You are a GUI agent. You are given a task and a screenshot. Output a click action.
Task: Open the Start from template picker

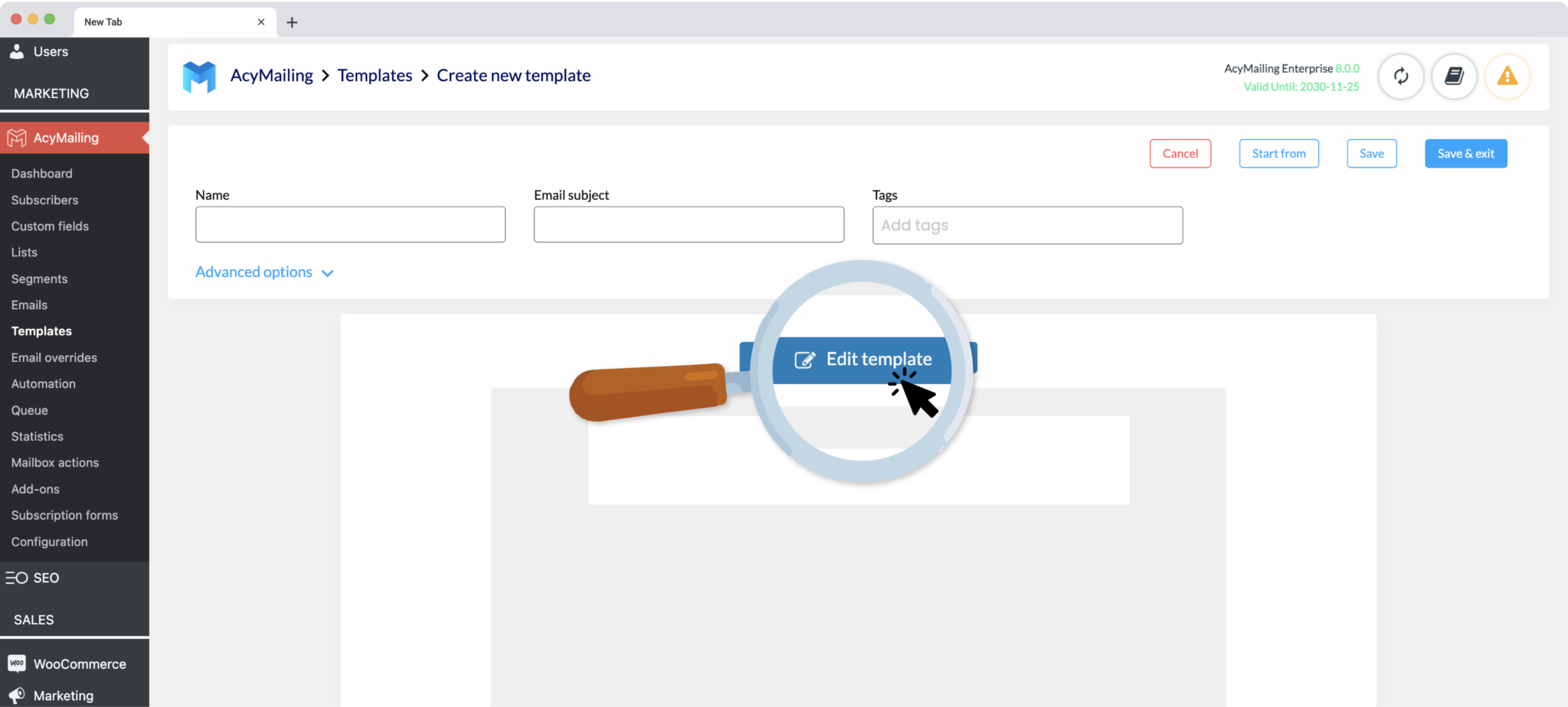[1279, 154]
